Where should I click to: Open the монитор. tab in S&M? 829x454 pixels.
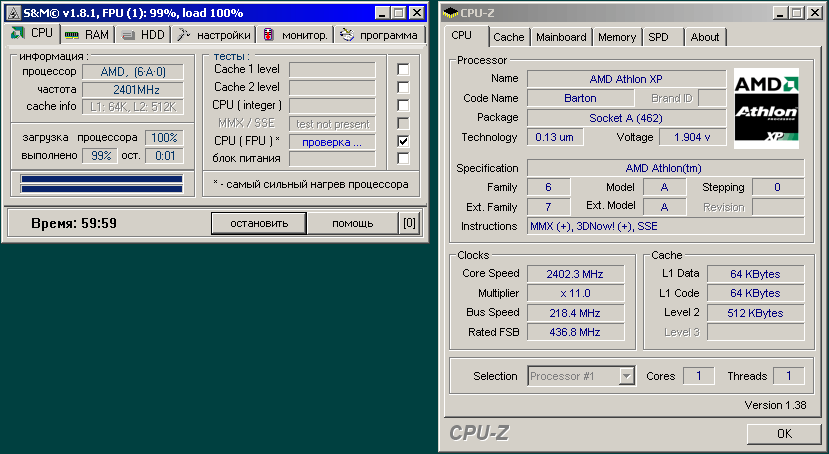click(x=296, y=35)
